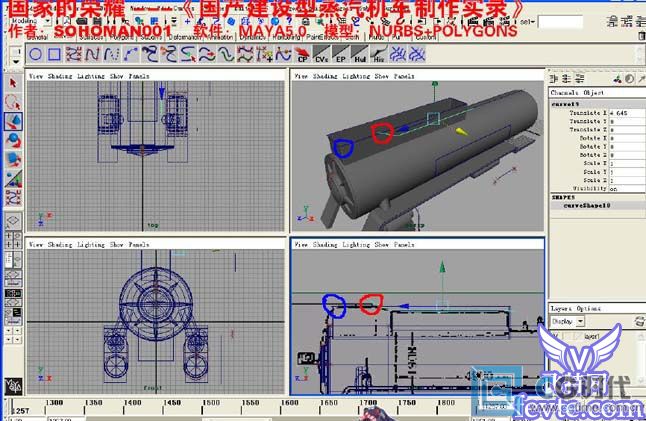
Task: Click the last blue curve icon on the shelf
Action: click(417, 54)
